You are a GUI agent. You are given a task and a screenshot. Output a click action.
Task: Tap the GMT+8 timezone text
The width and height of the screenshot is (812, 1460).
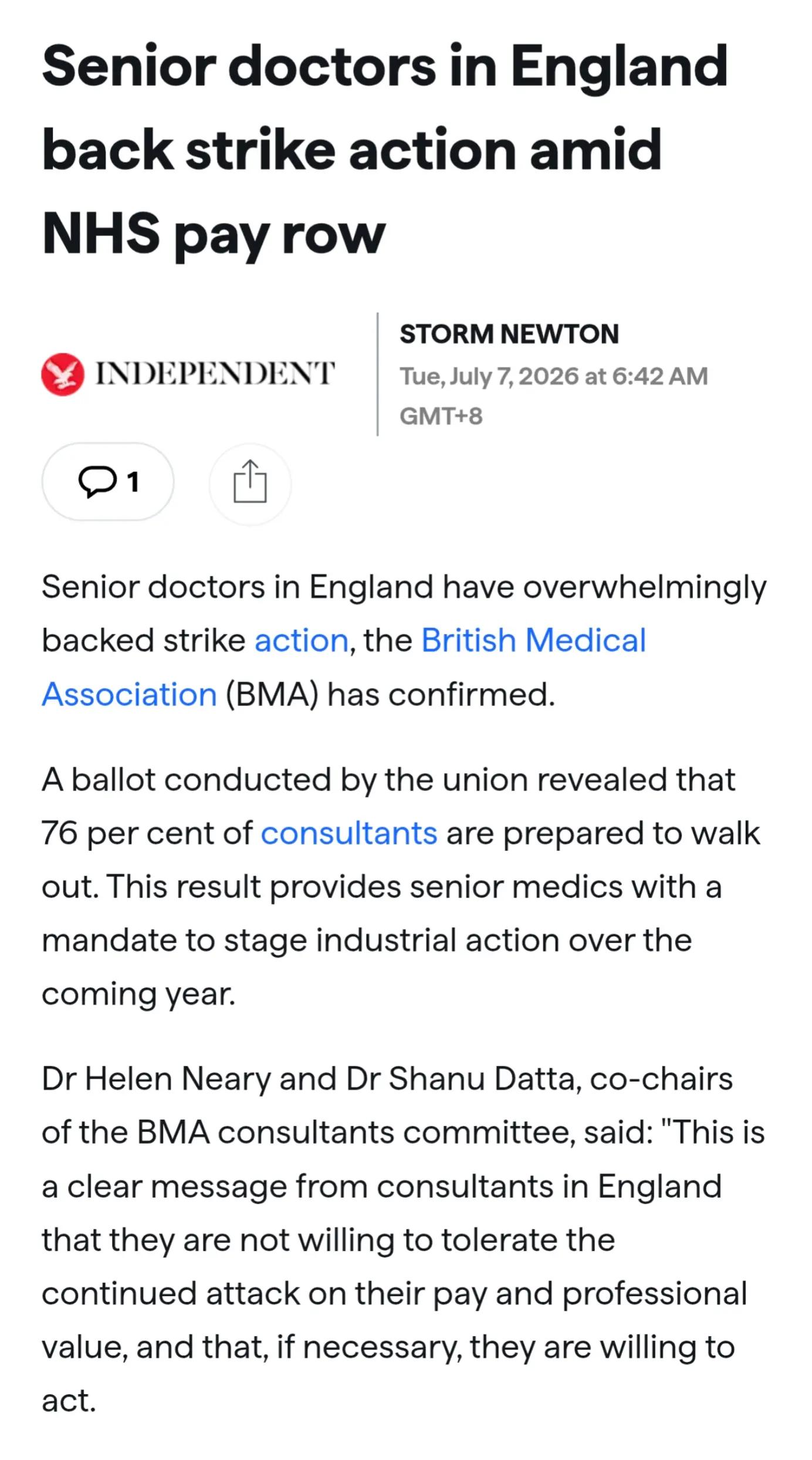coord(441,417)
